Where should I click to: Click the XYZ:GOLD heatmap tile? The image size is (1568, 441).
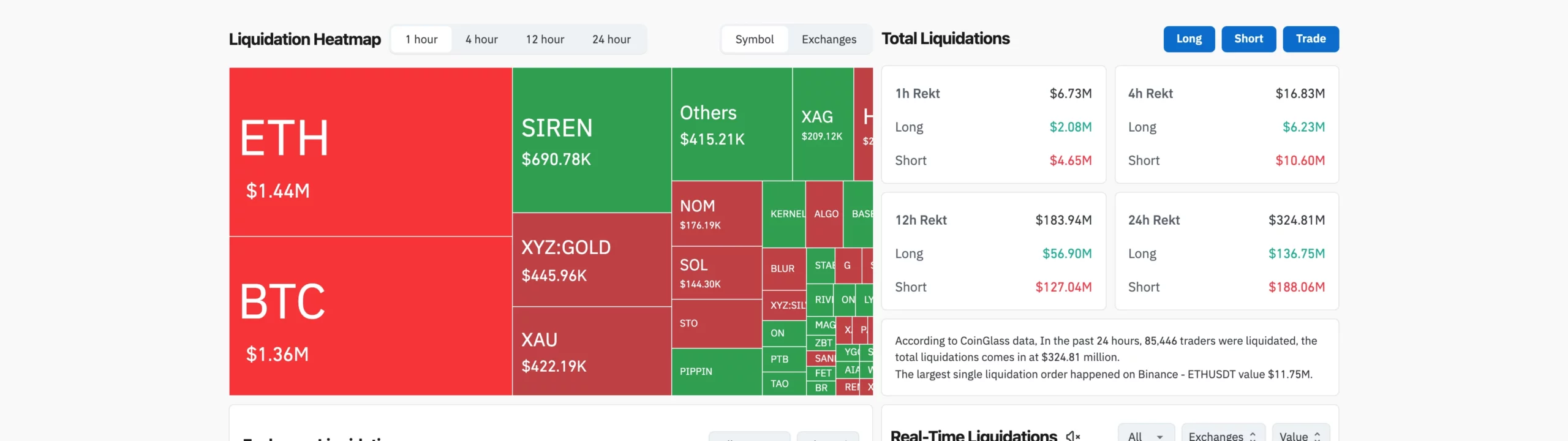[x=592, y=260]
